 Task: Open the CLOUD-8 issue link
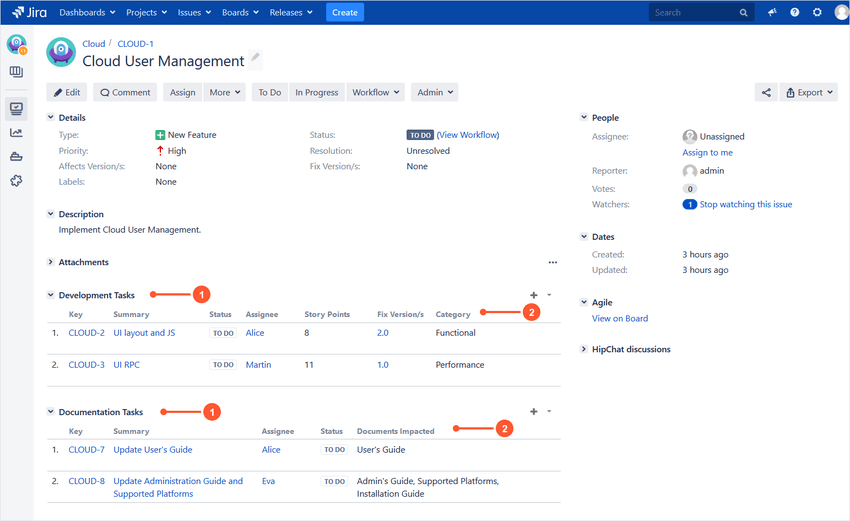point(86,481)
